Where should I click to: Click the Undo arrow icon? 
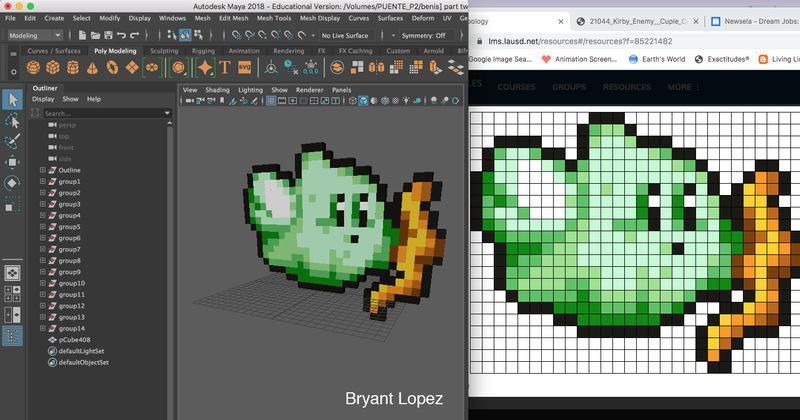pos(120,35)
